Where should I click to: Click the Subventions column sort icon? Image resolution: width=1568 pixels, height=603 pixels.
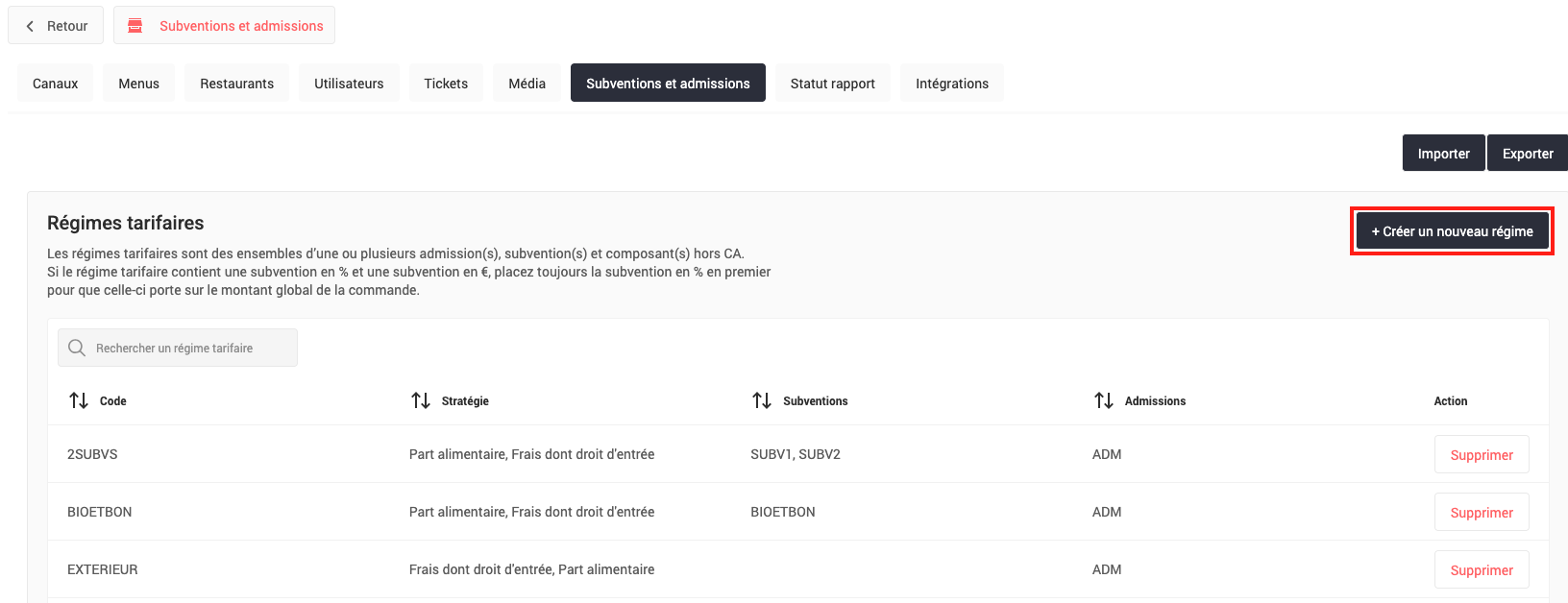pos(762,400)
